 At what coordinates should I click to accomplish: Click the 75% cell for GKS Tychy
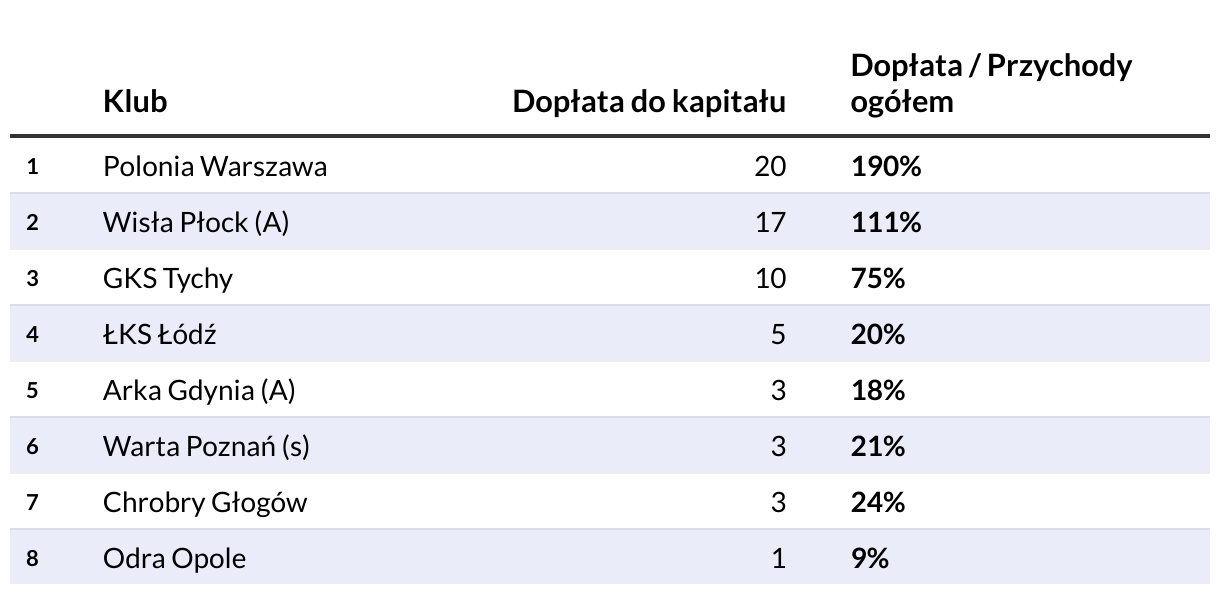(x=878, y=278)
